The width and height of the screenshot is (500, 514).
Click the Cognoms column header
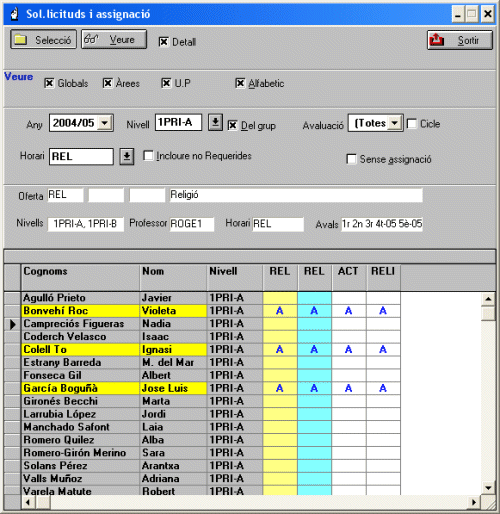pos(80,277)
